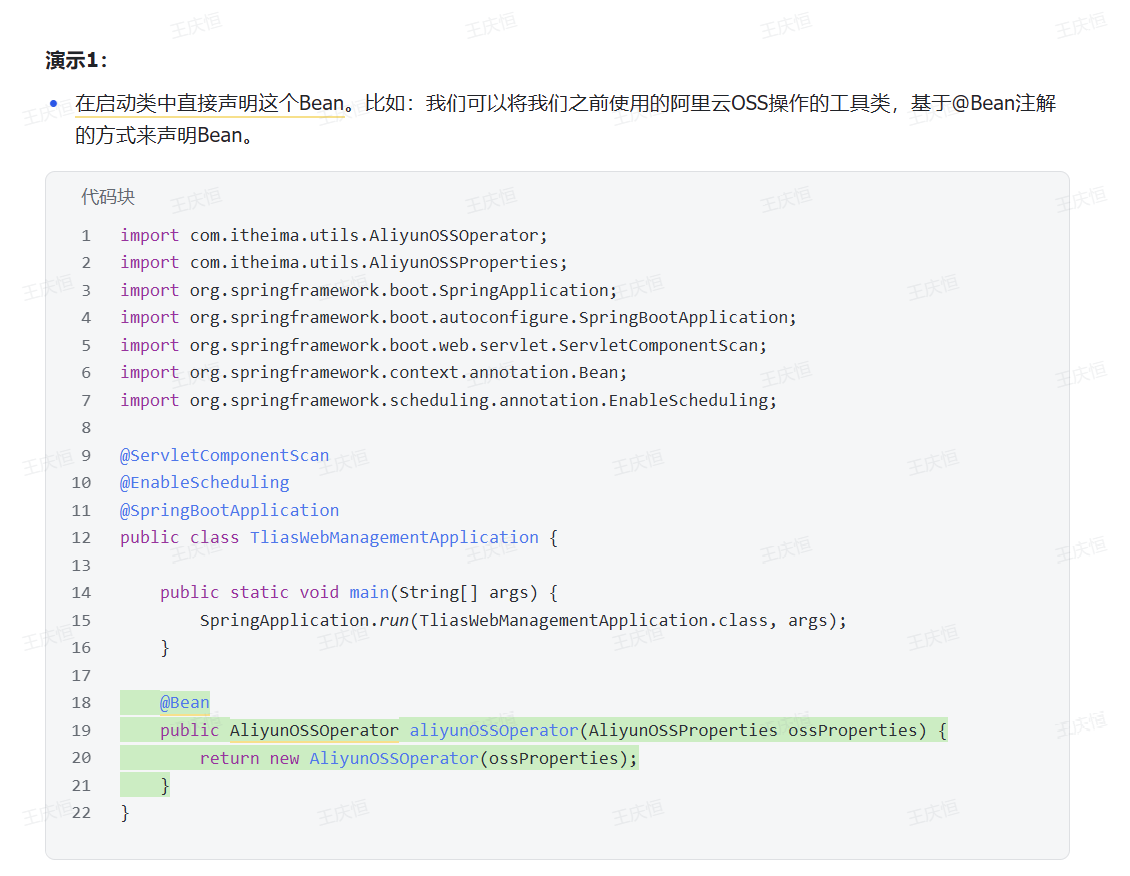Click line number 1 in the code gutter

(86, 235)
